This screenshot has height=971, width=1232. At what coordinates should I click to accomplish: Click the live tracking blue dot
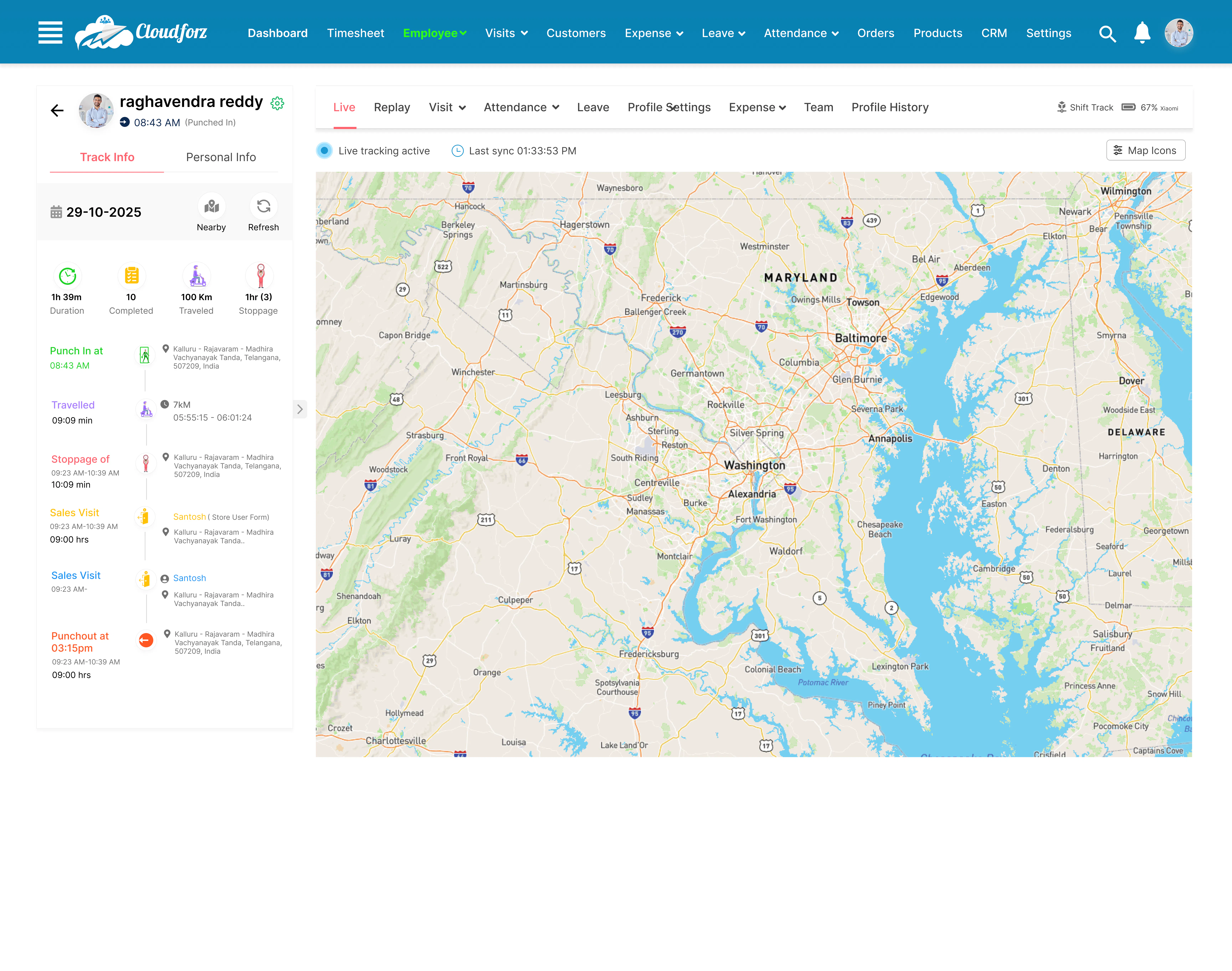point(324,151)
